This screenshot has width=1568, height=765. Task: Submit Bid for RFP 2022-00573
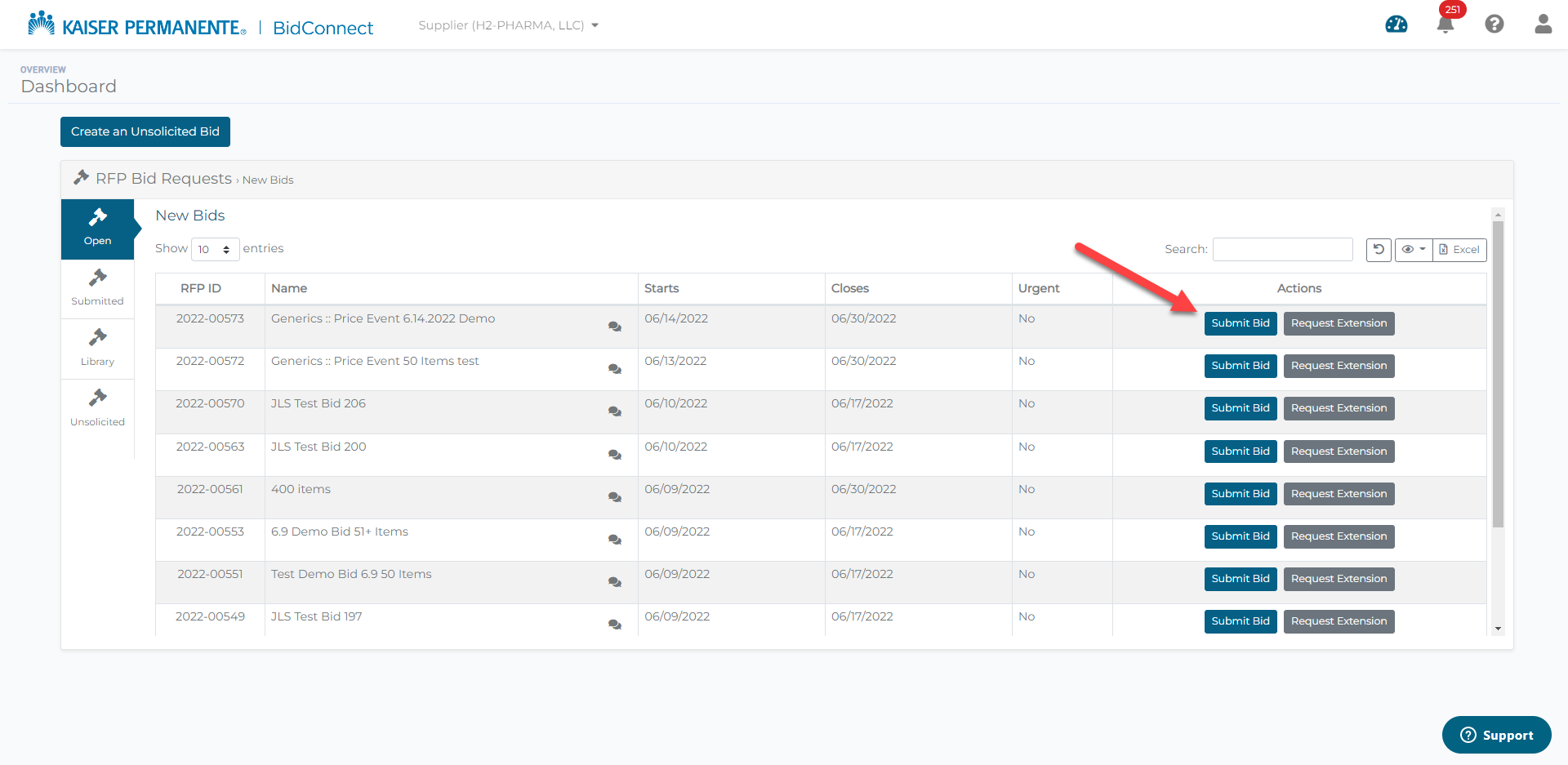[x=1240, y=323]
